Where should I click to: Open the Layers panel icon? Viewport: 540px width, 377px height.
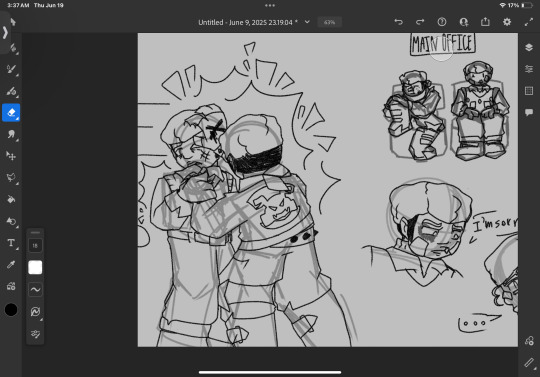tap(529, 48)
